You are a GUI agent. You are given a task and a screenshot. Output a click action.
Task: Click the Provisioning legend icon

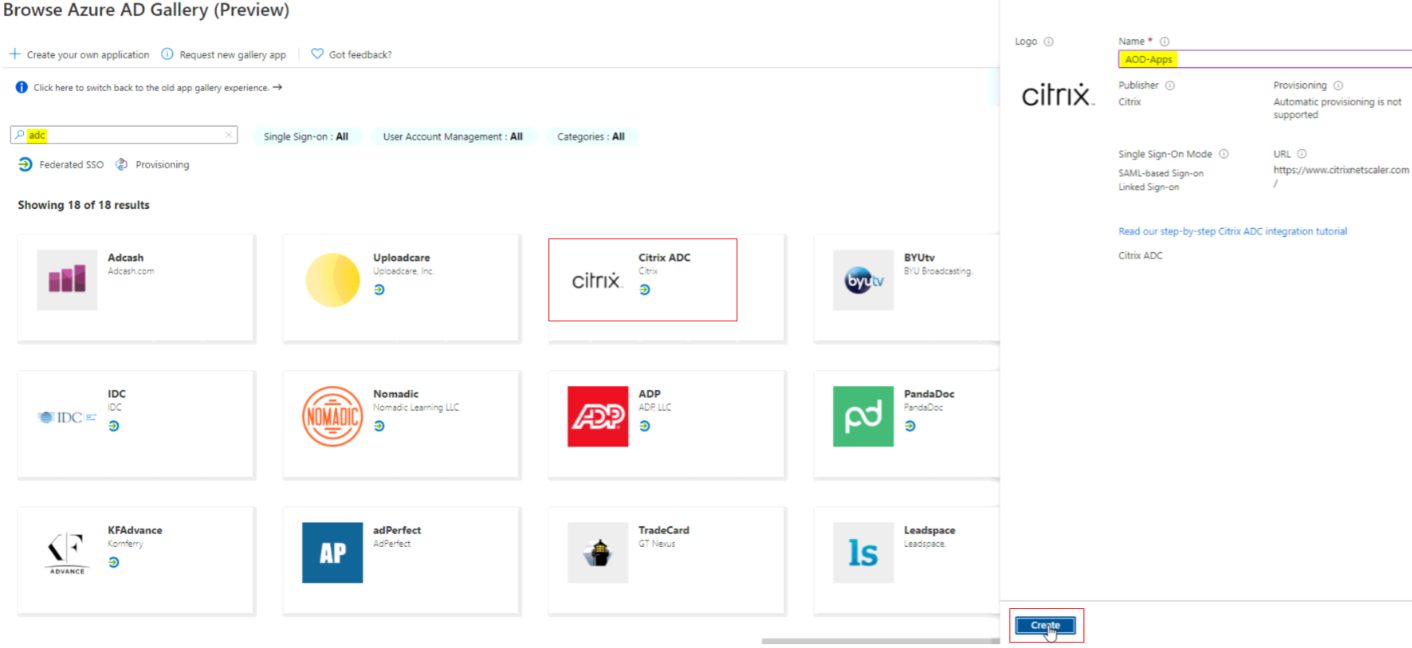click(122, 164)
